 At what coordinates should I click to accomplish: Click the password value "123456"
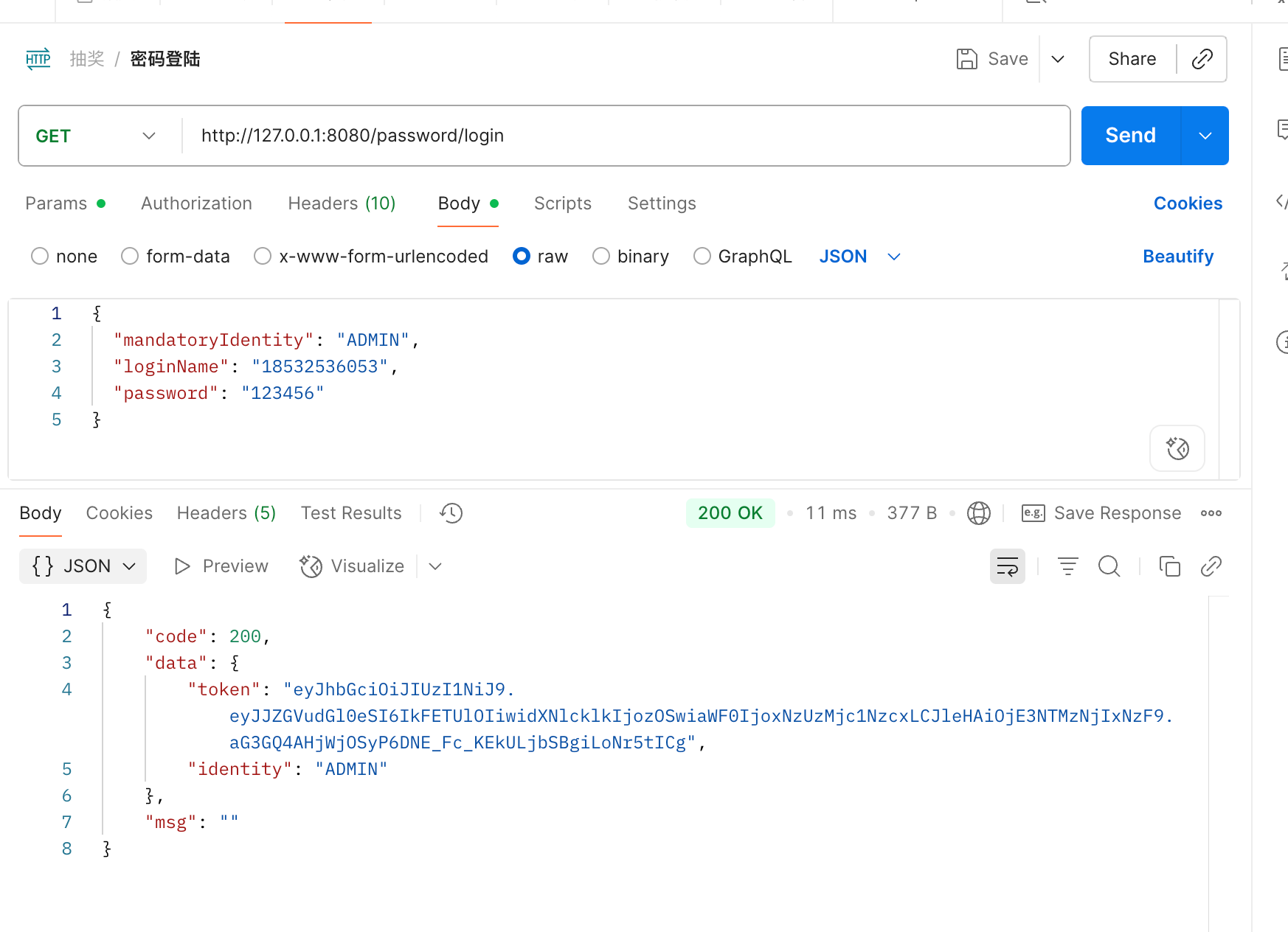point(283,393)
